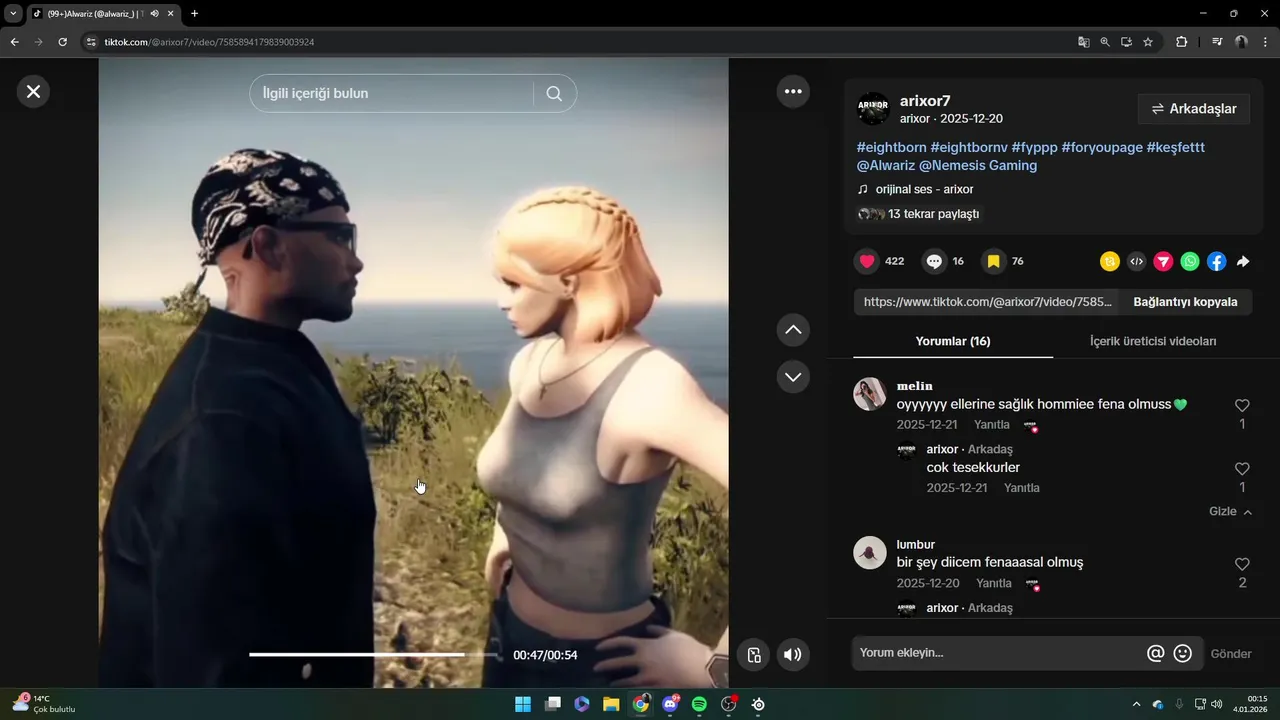Open the @Nemesis Gaming mention
The width and height of the screenshot is (1280, 720).
coord(978,165)
